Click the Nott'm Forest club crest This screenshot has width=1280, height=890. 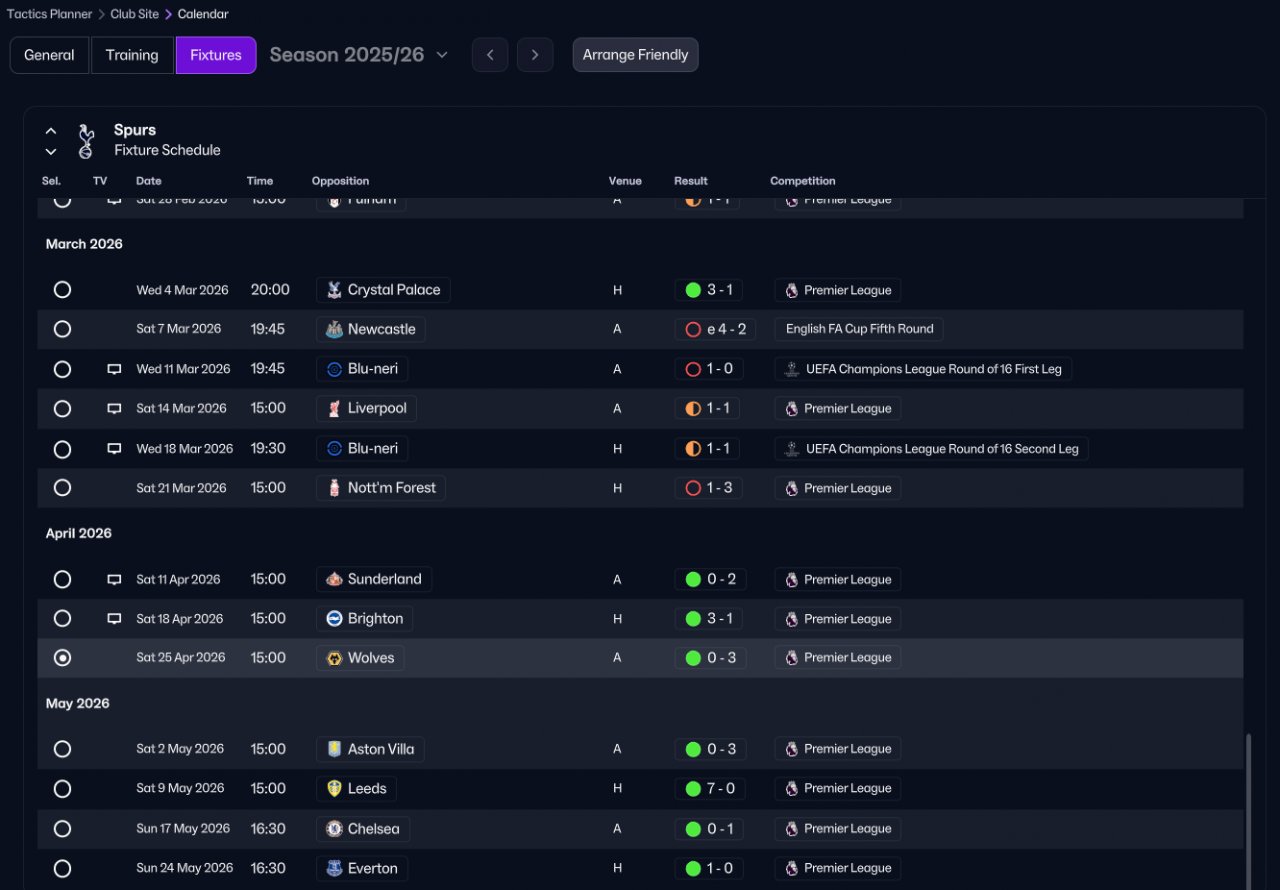point(334,488)
